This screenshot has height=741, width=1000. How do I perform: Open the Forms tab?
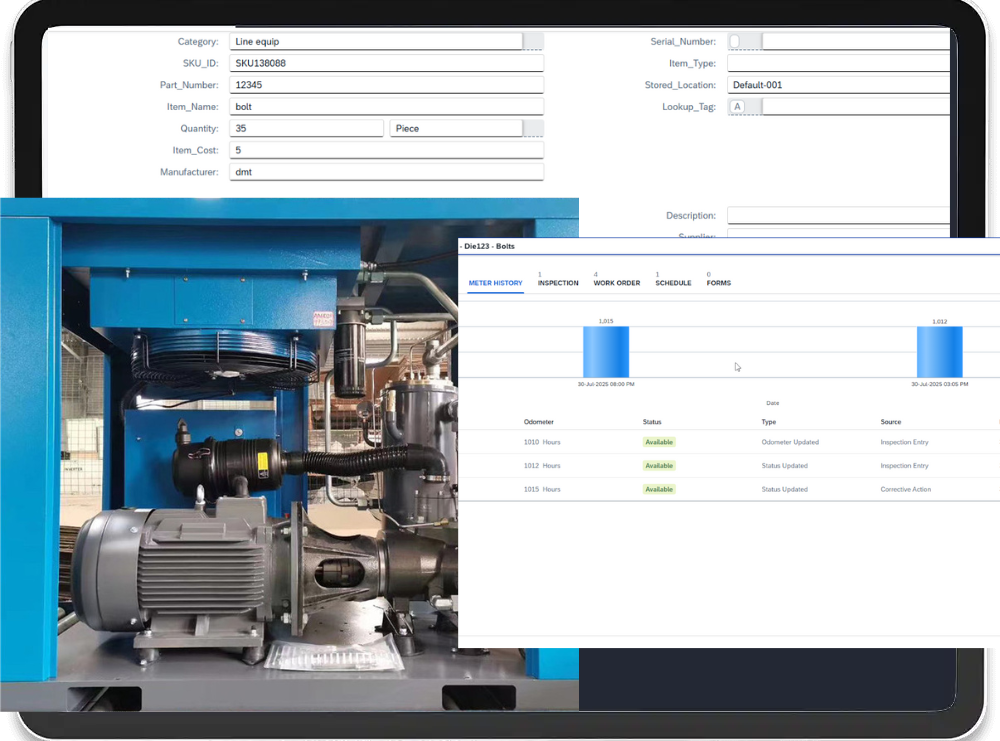[718, 283]
